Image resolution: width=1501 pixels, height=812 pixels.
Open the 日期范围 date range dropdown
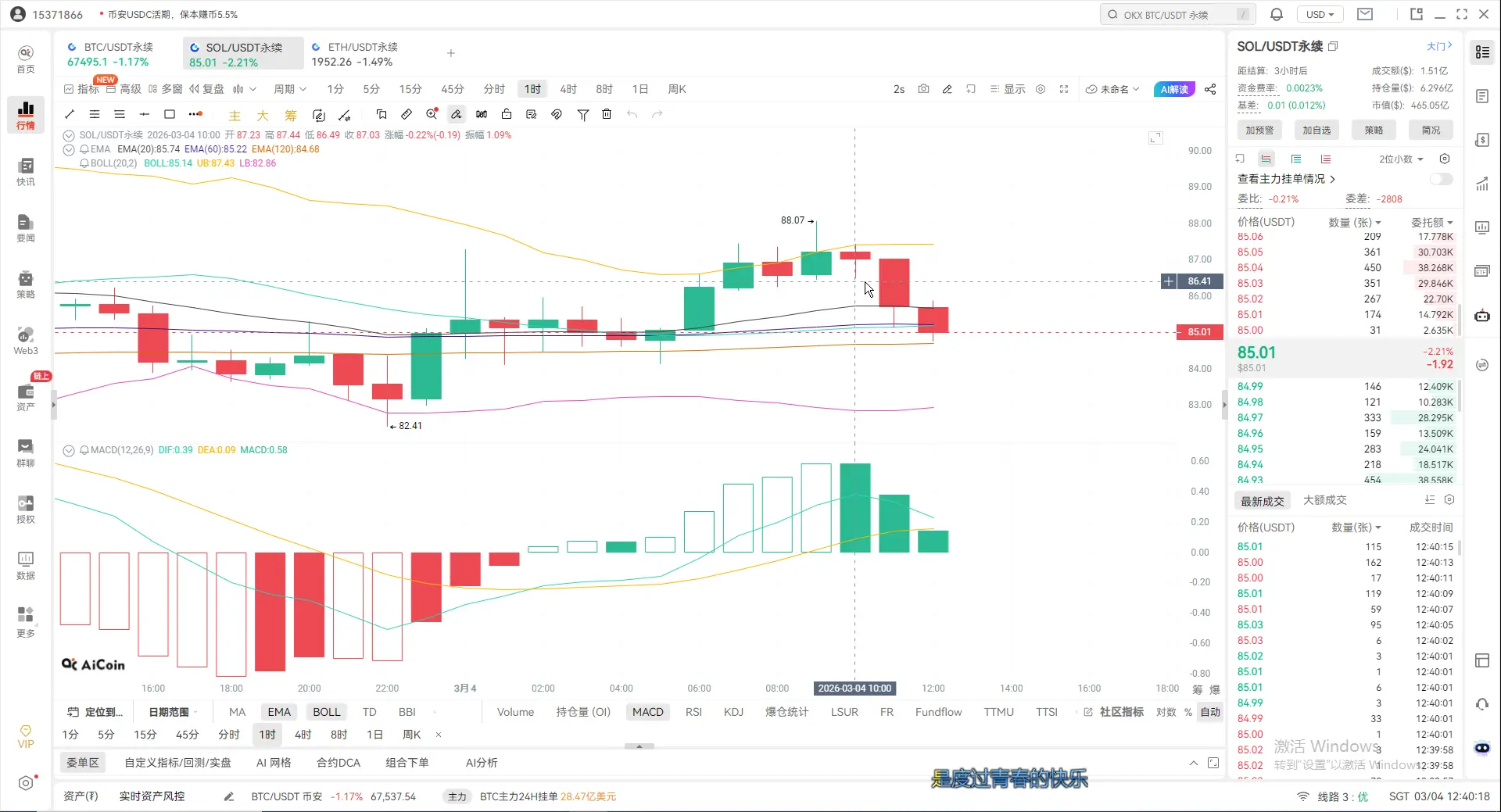(173, 712)
